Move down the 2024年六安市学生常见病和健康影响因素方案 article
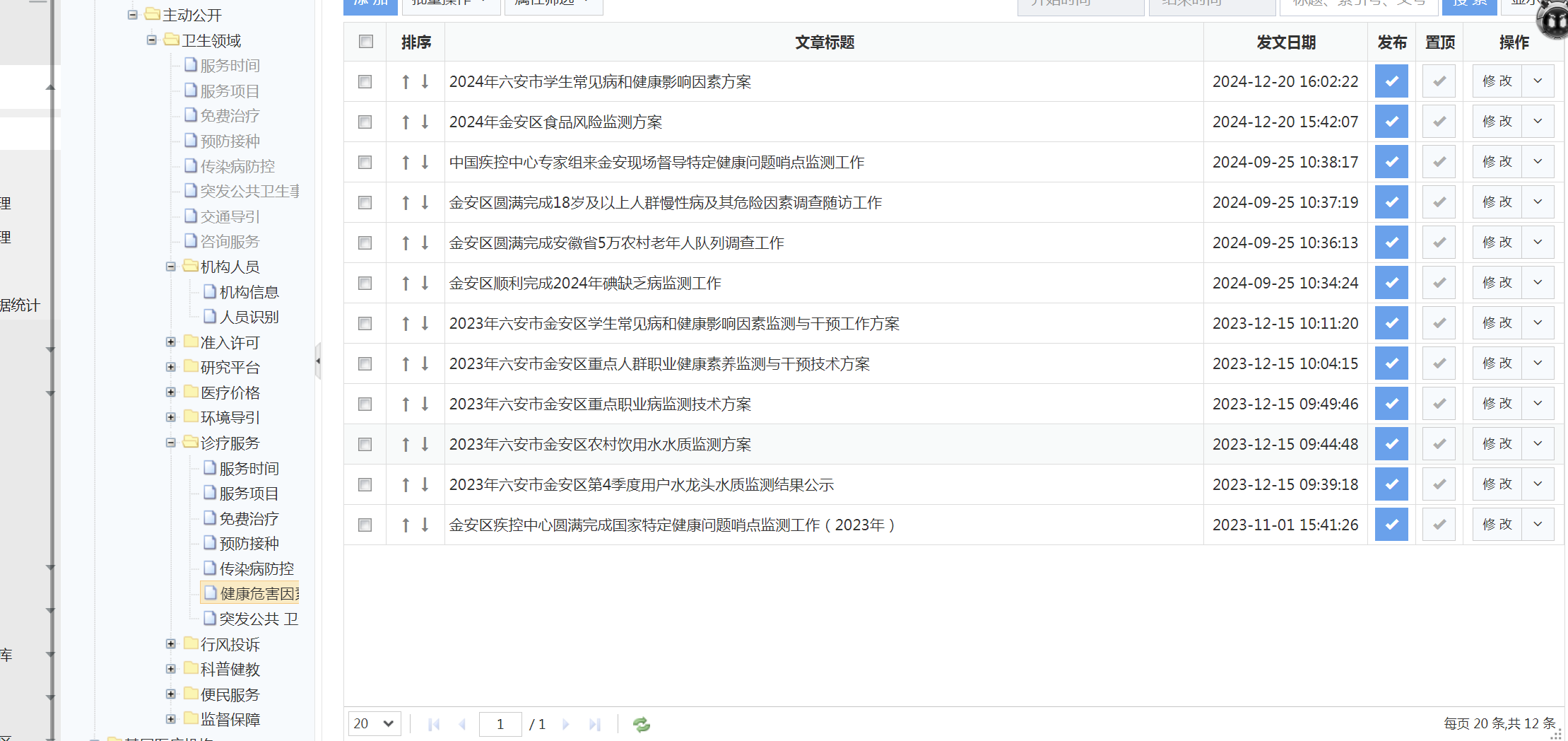The width and height of the screenshot is (1568, 741). point(425,82)
